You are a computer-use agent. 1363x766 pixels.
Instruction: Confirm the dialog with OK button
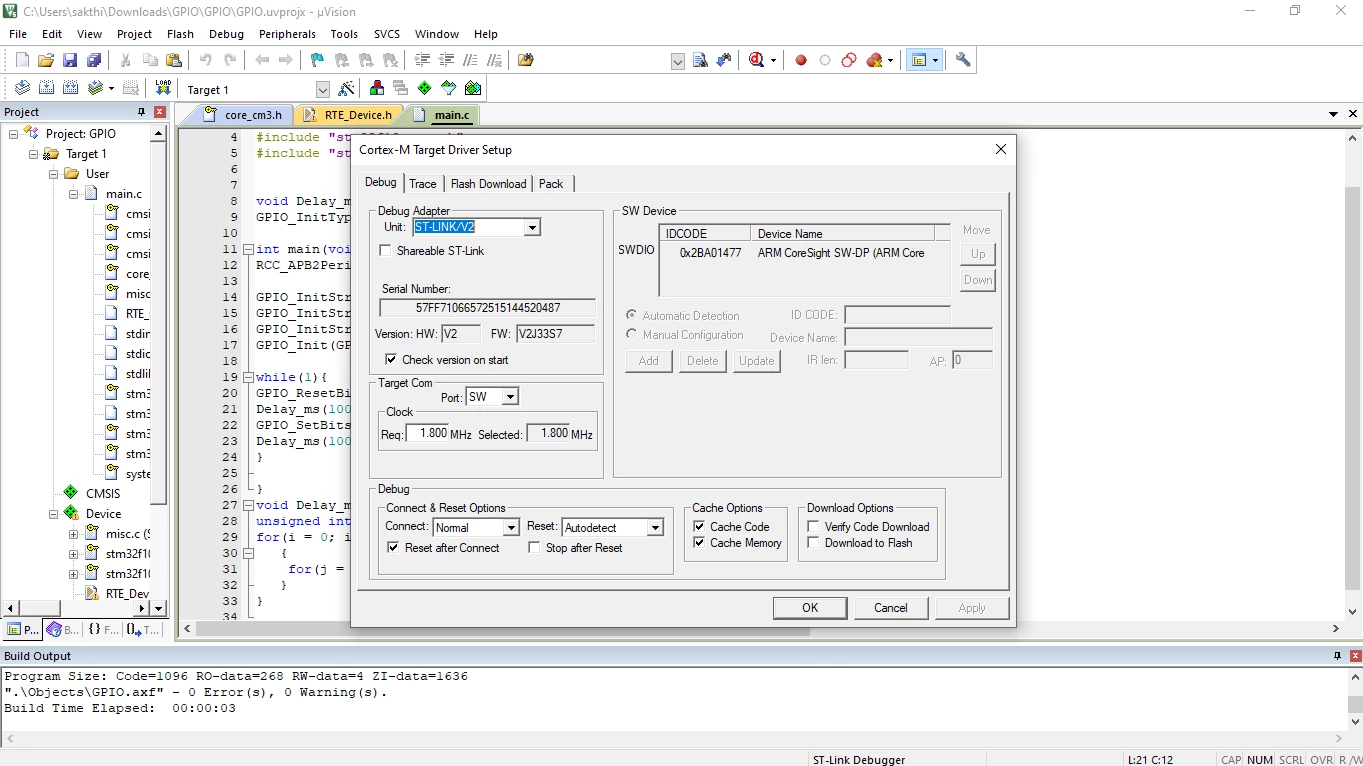tap(810, 608)
